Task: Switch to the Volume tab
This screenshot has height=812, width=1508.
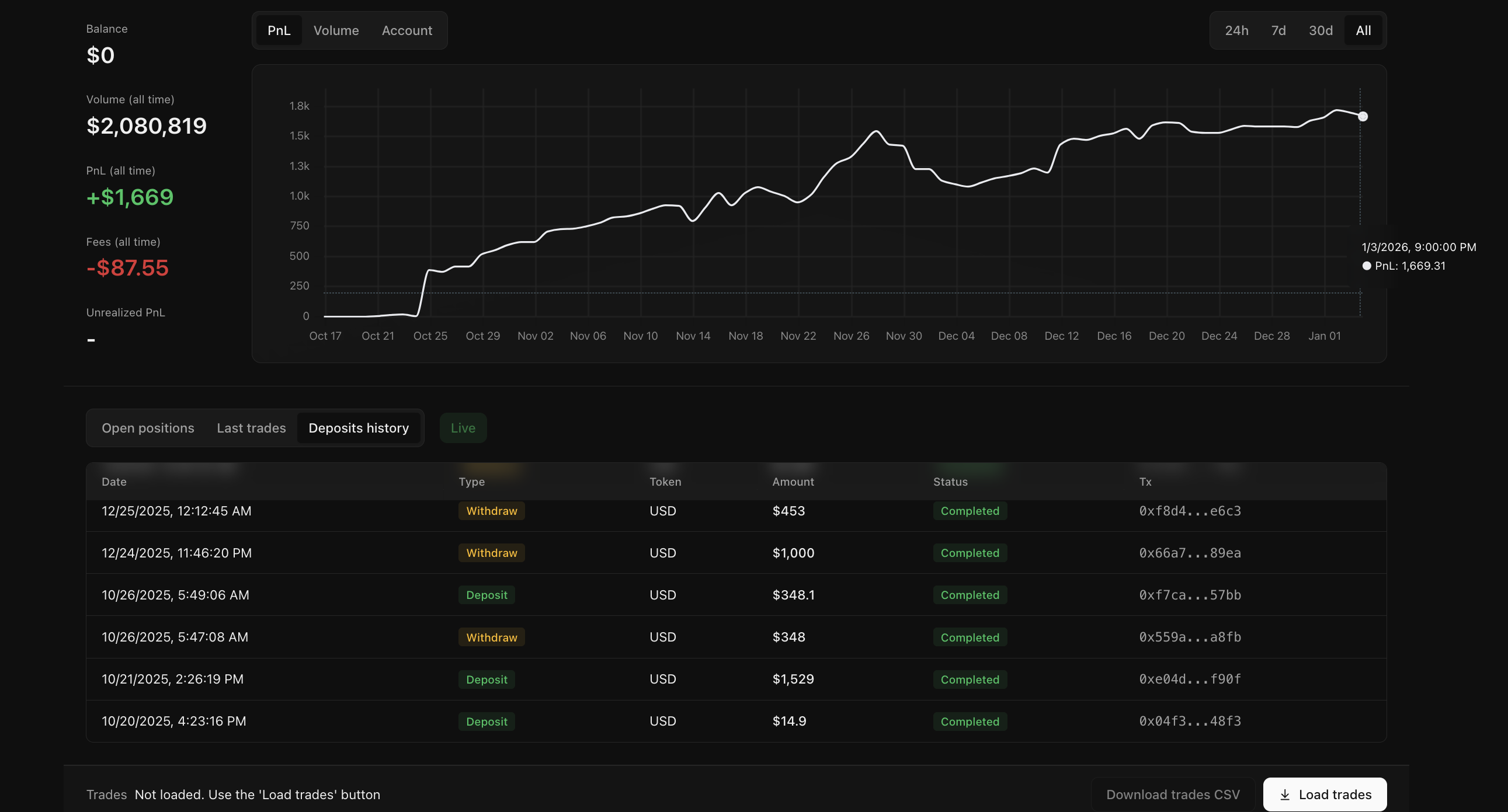Action: (x=336, y=30)
